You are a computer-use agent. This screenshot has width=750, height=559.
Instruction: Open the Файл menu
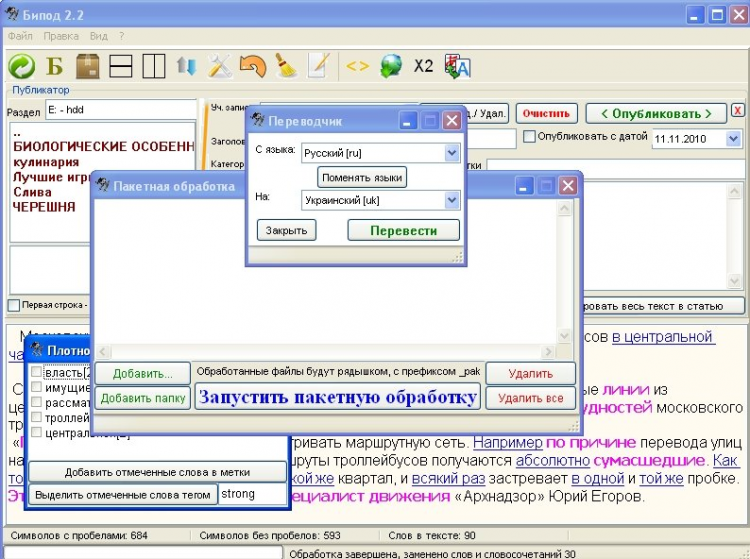pyautogui.click(x=20, y=36)
